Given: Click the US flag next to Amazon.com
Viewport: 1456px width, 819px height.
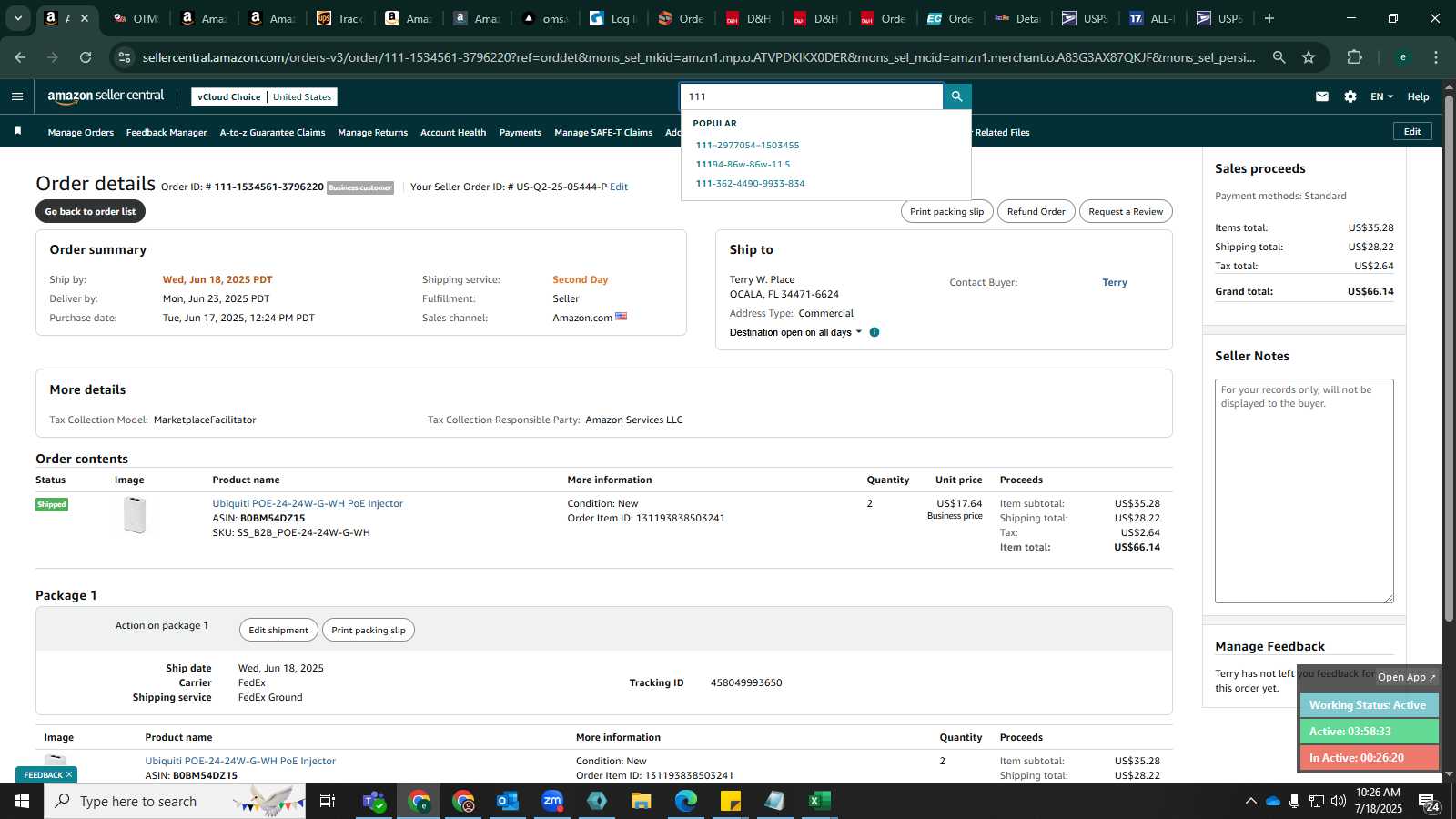Looking at the screenshot, I should click(x=622, y=317).
